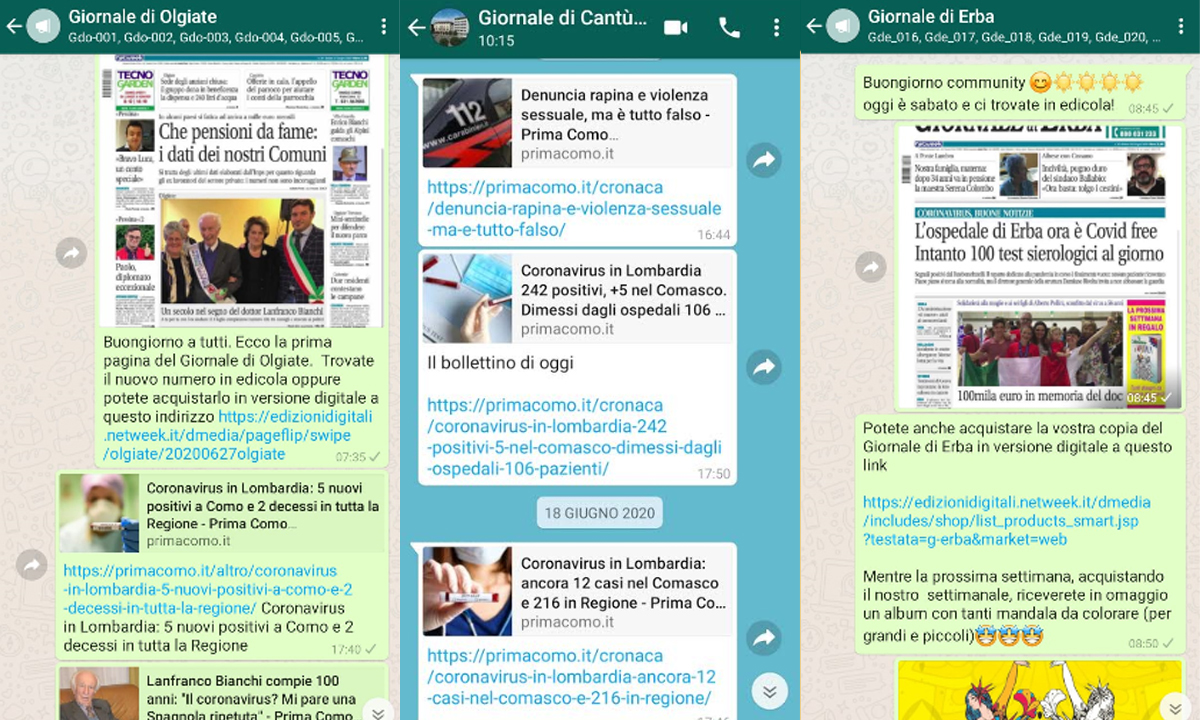Image resolution: width=1200 pixels, height=720 pixels.
Task: Jump to latest message in Olgiate chat
Action: (377, 711)
